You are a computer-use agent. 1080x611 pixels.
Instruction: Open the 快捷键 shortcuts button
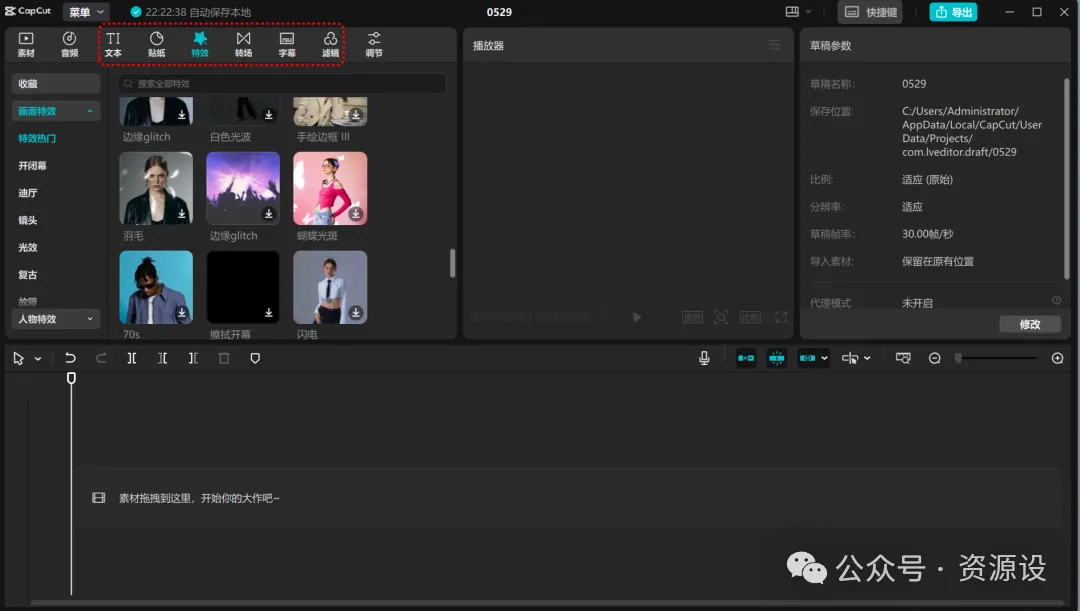871,12
